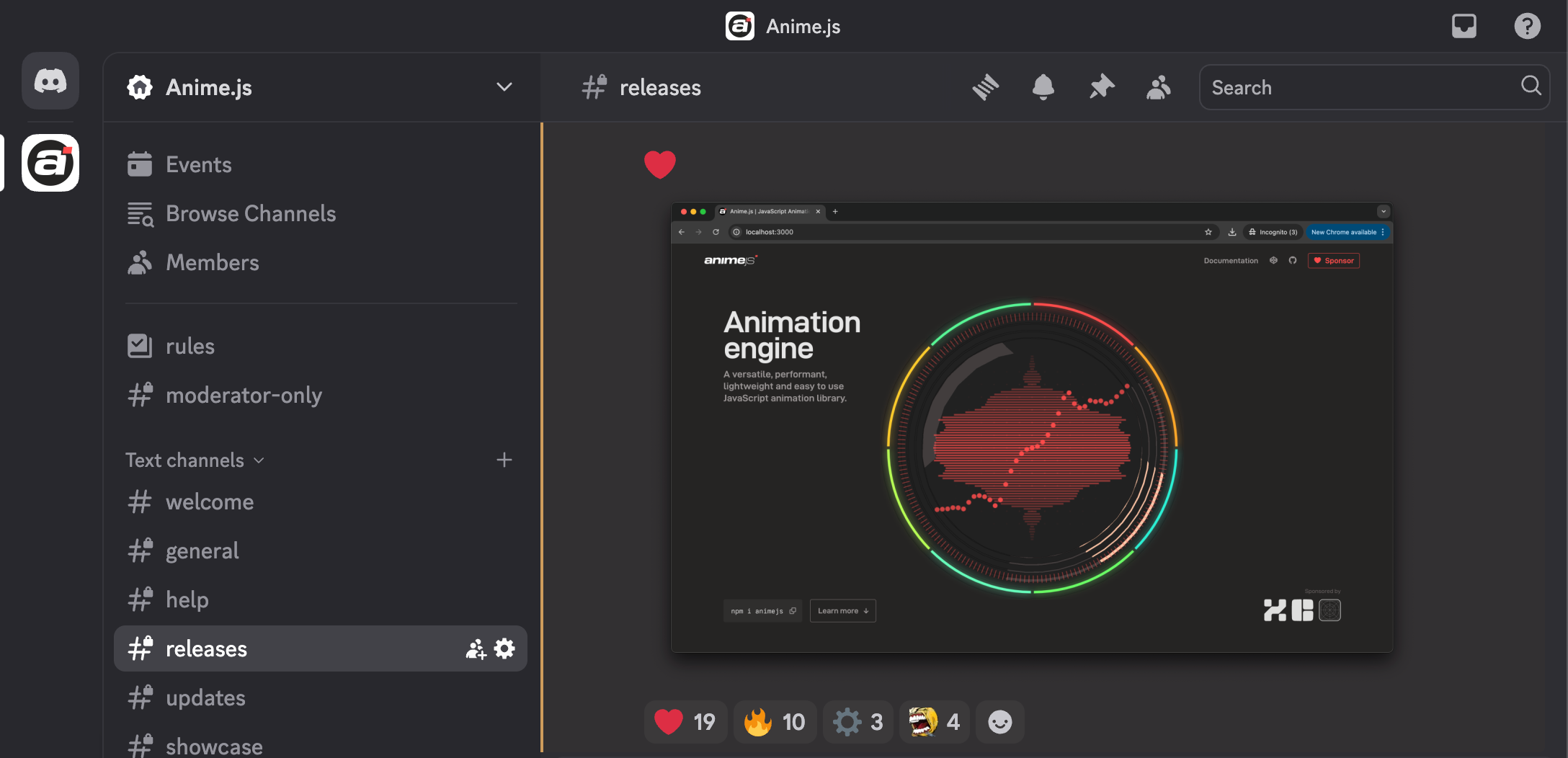Show pinned messages pin icon

1101,87
